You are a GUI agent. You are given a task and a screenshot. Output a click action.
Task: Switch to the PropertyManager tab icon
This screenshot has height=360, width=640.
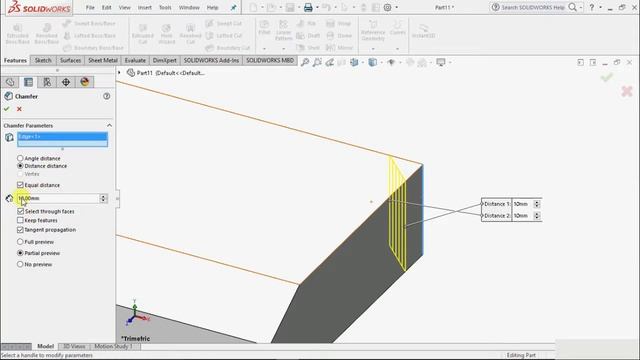point(29,82)
